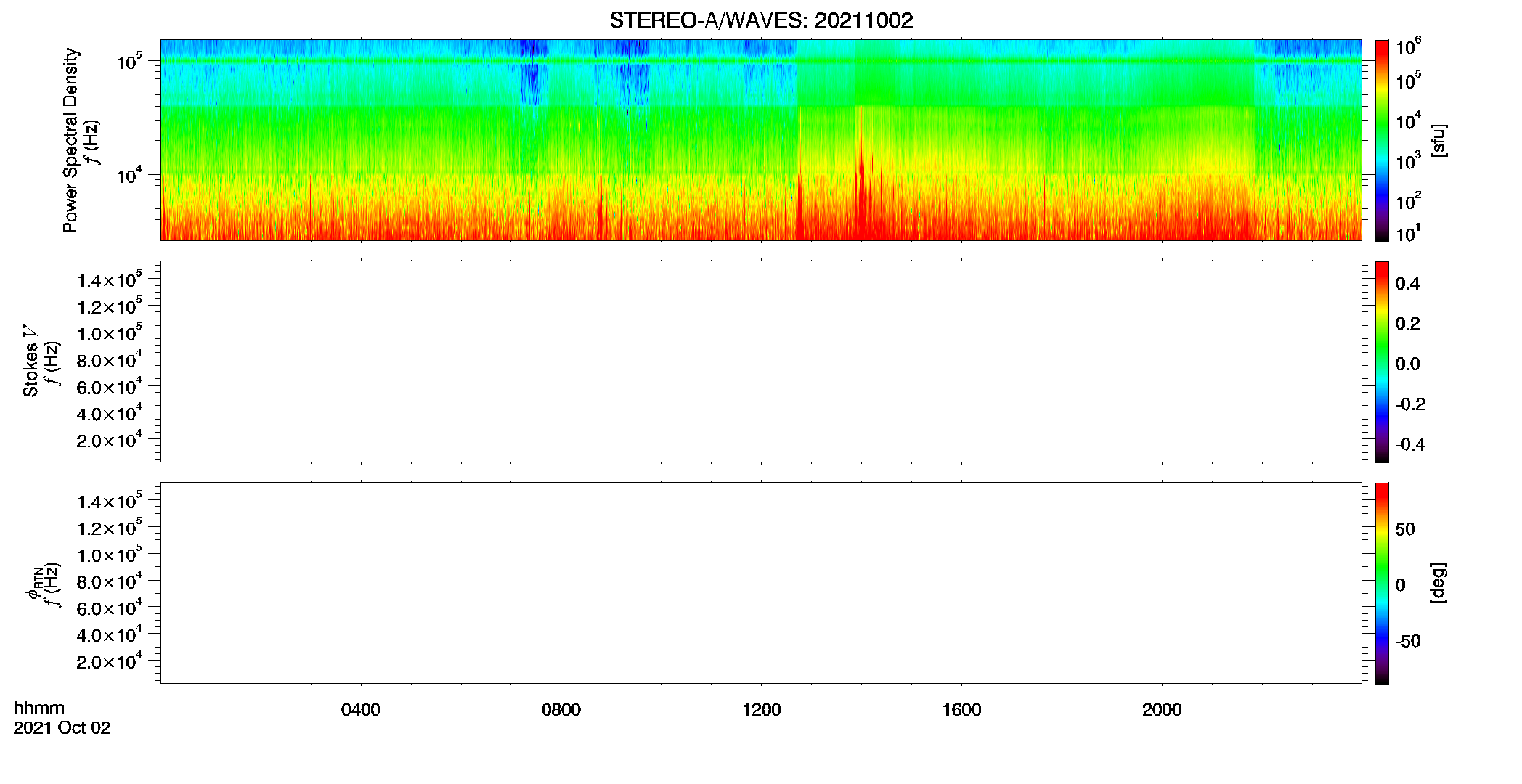Click the 1200 time axis label
1522x784 pixels.
(x=762, y=710)
